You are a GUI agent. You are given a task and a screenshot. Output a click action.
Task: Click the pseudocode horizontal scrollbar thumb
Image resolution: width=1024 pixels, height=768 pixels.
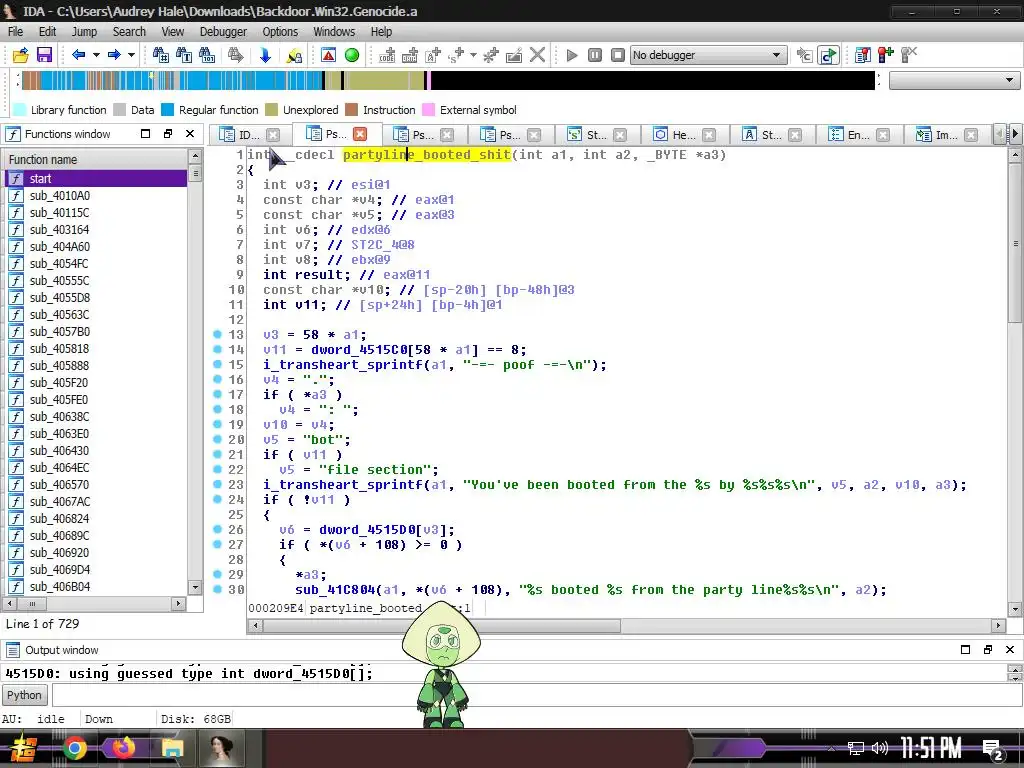click(441, 626)
